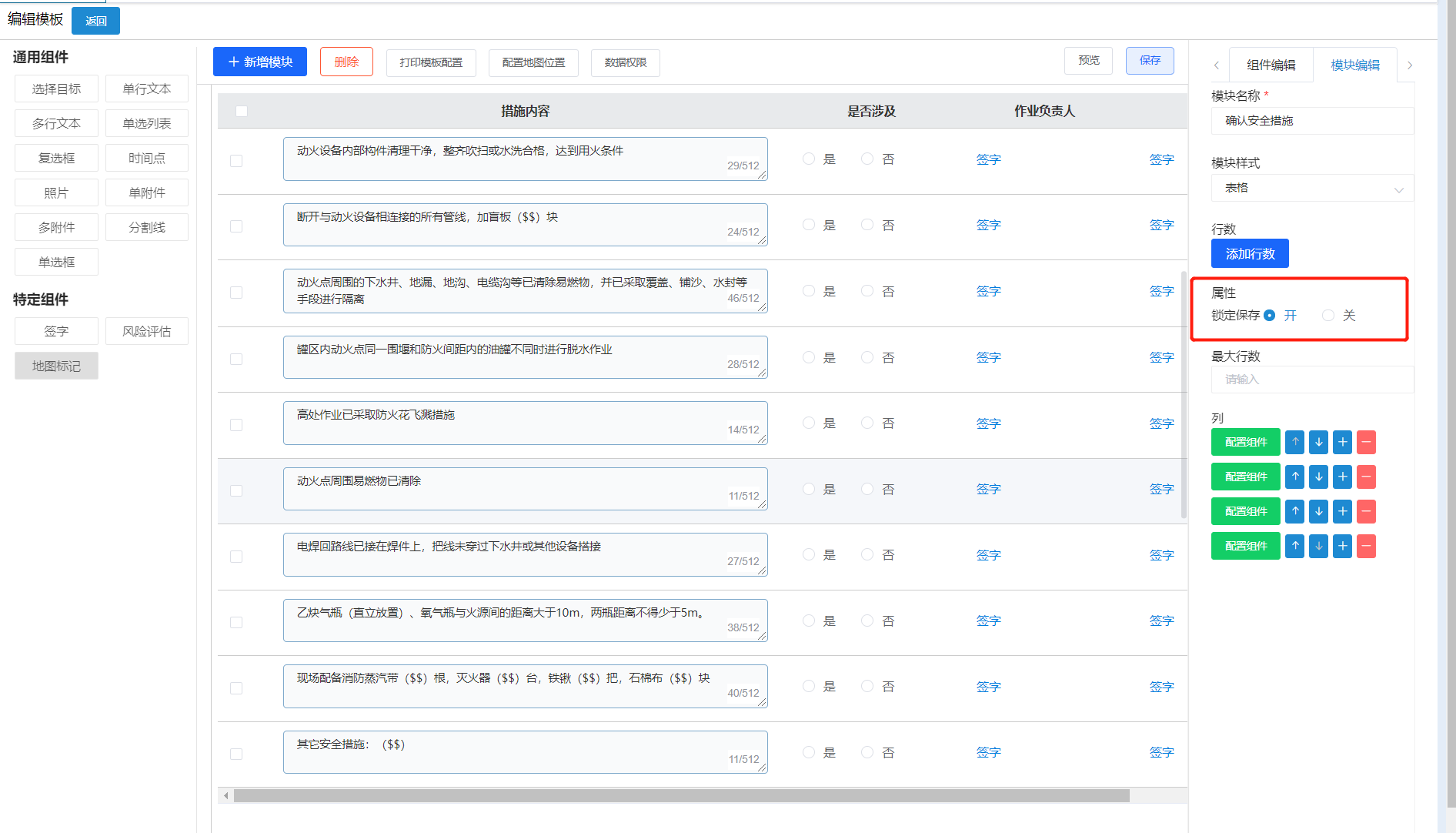The width and height of the screenshot is (1456, 833).
Task: Add 复选框 component
Action: (x=56, y=158)
